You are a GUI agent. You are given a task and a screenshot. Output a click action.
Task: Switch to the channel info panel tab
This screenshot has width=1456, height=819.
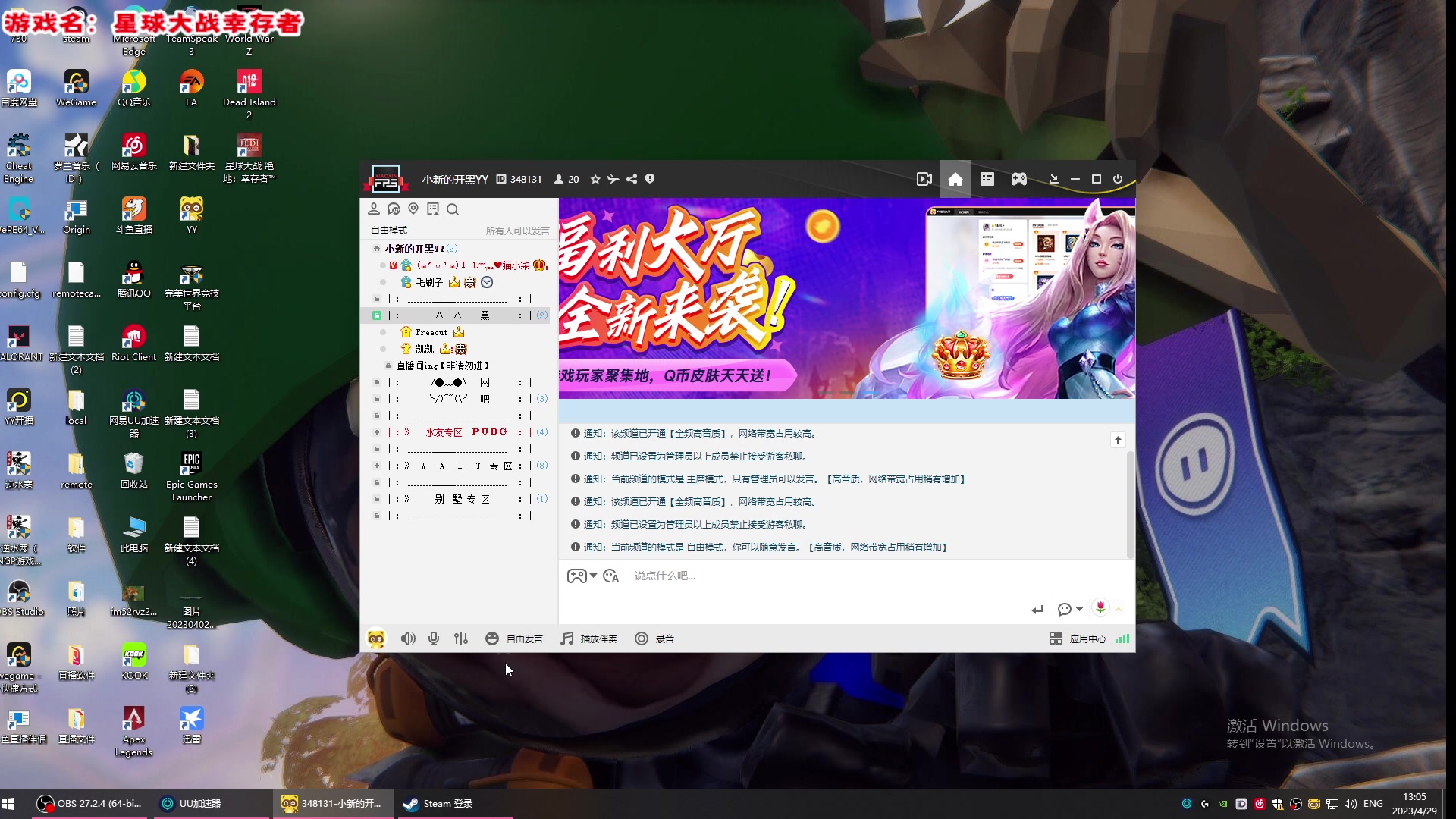pyautogui.click(x=987, y=179)
